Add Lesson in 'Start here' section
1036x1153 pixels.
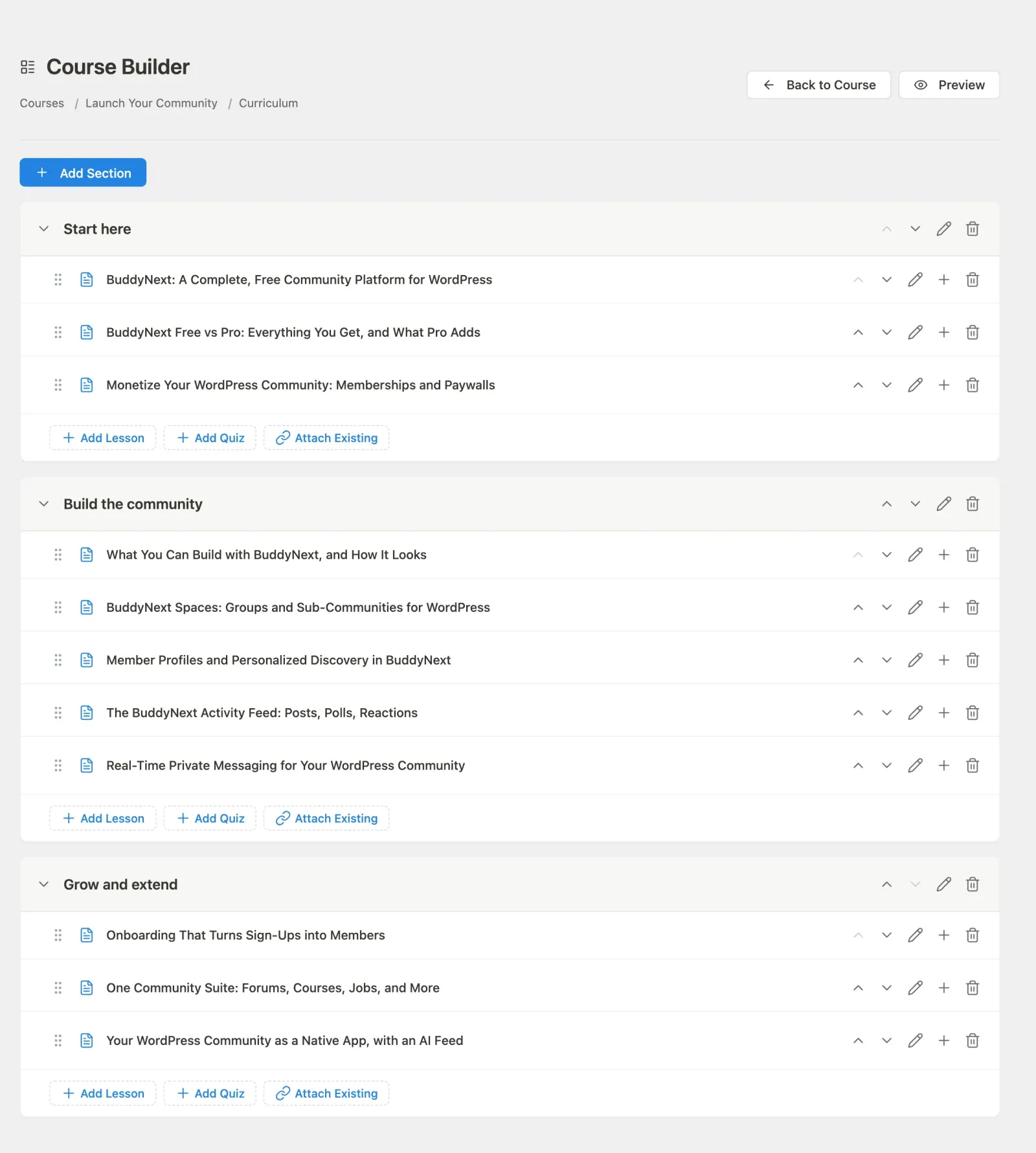click(103, 438)
